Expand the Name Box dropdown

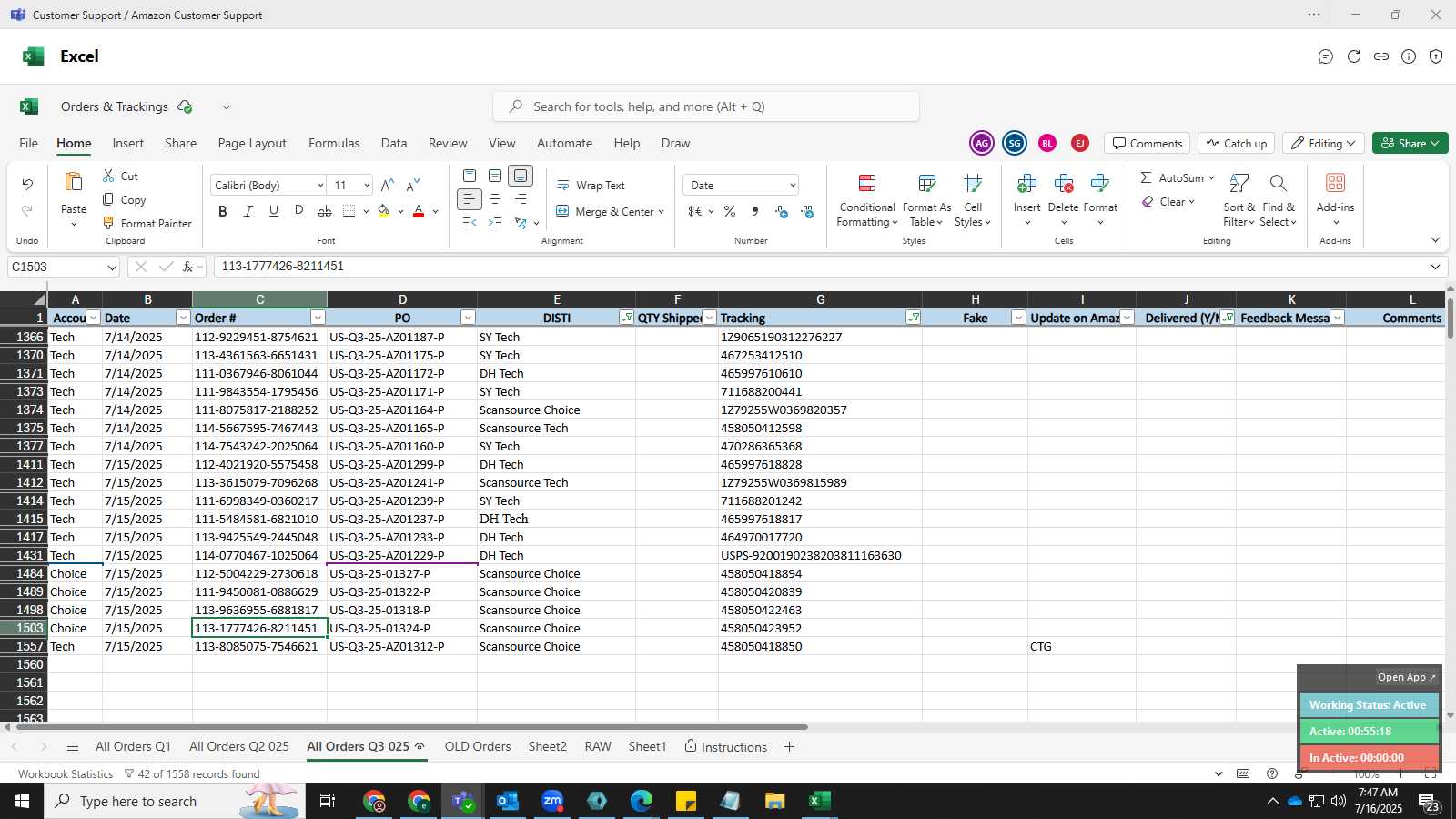pyautogui.click(x=112, y=267)
